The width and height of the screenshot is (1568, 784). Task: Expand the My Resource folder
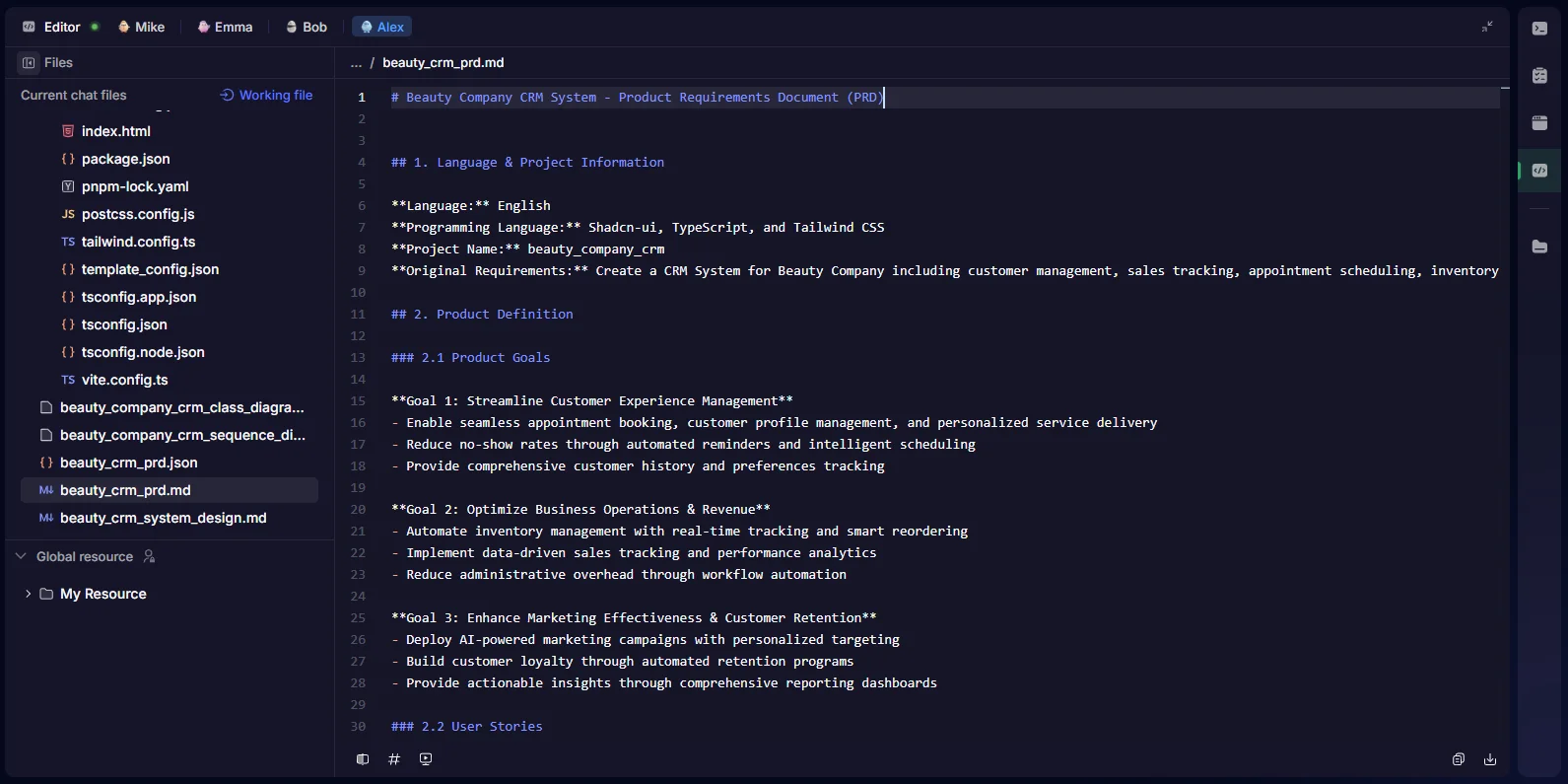point(28,594)
